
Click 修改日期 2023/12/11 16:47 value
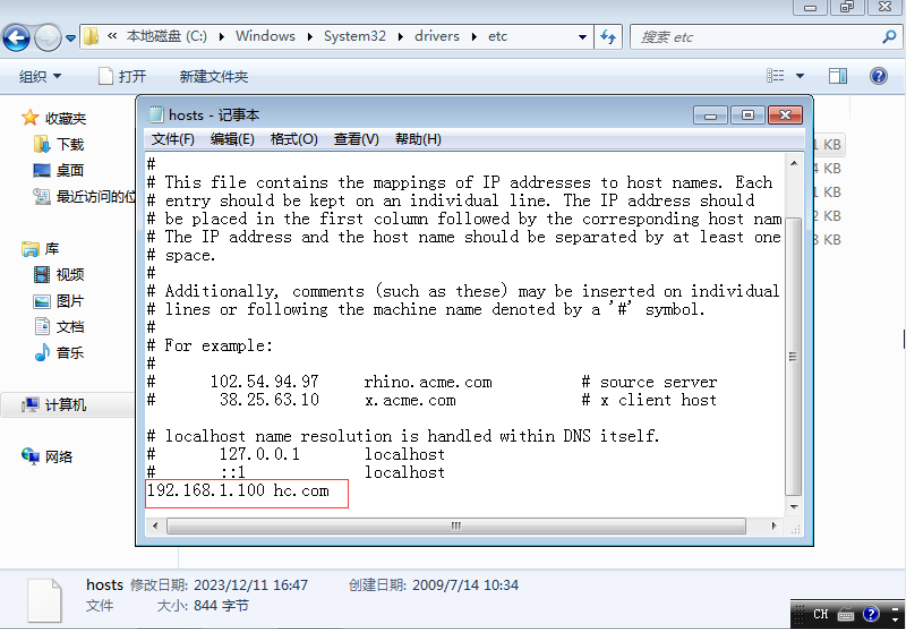250,585
